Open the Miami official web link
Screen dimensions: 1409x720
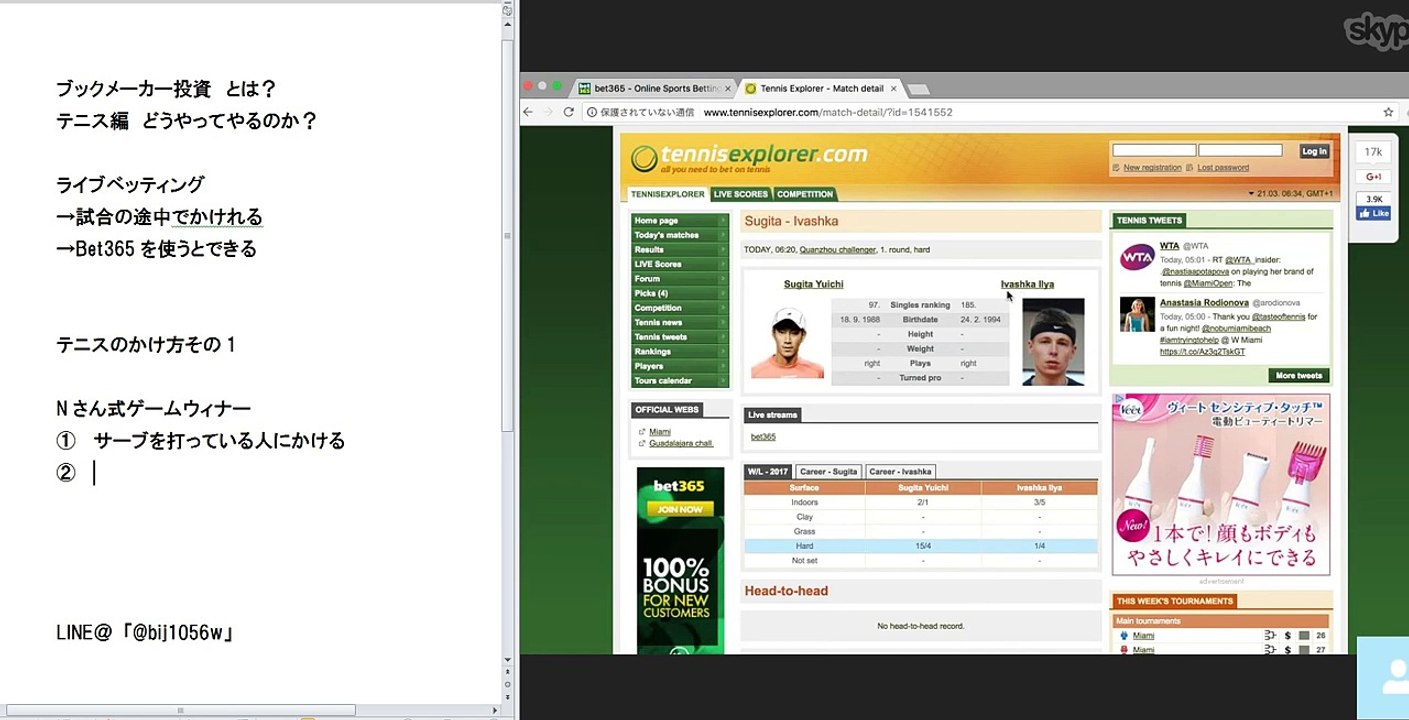click(x=660, y=432)
